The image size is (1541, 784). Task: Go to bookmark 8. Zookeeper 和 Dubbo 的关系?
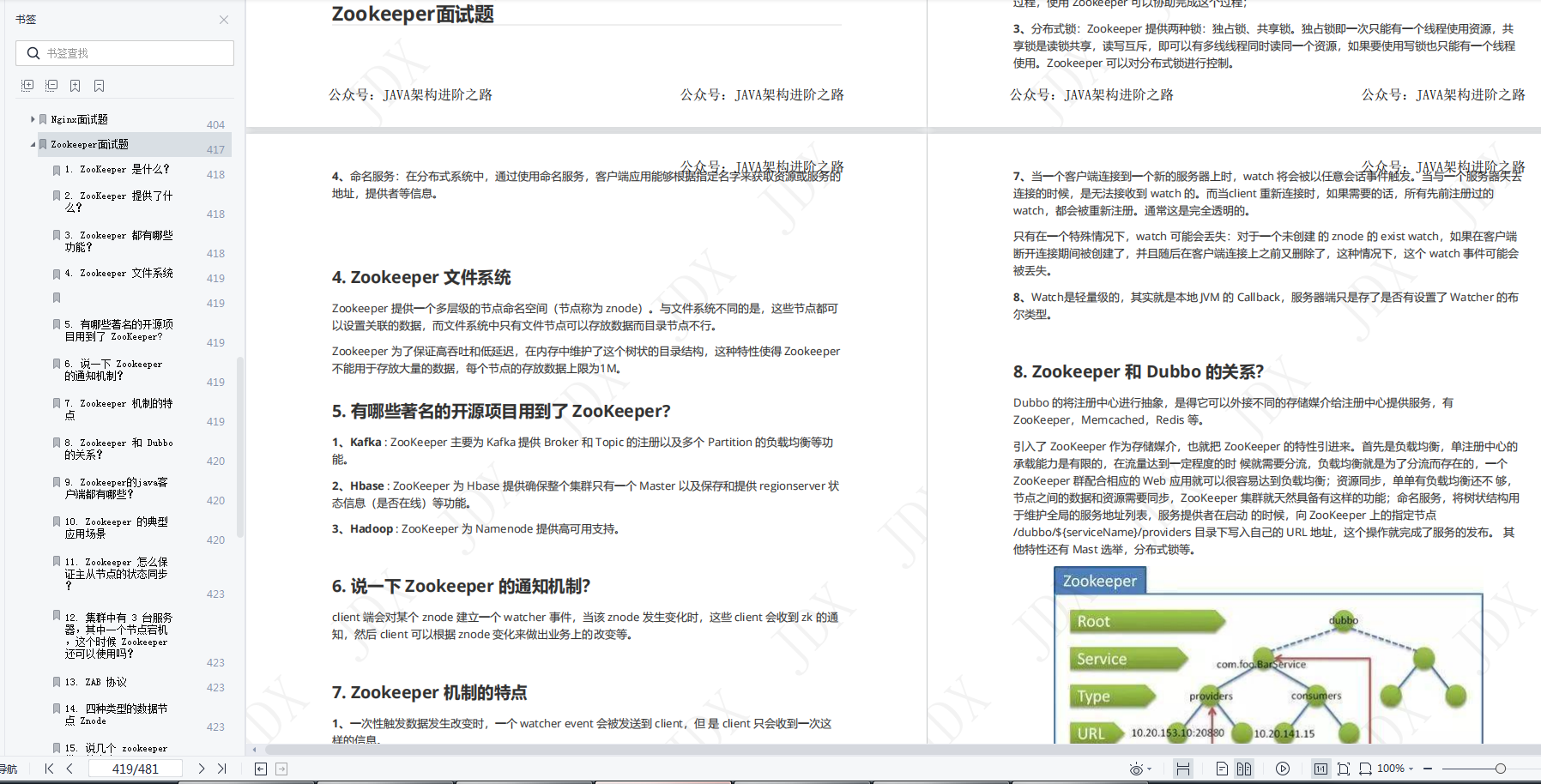point(118,449)
